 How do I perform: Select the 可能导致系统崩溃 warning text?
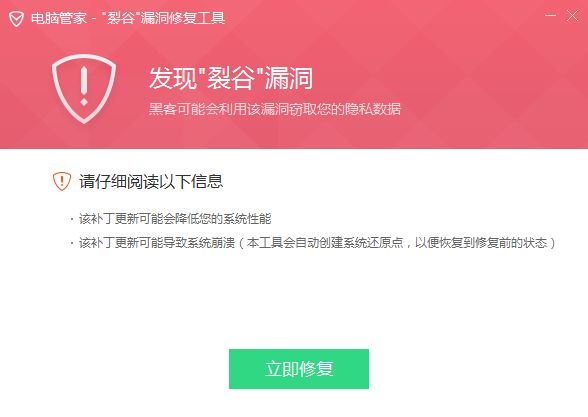[x=187, y=243]
